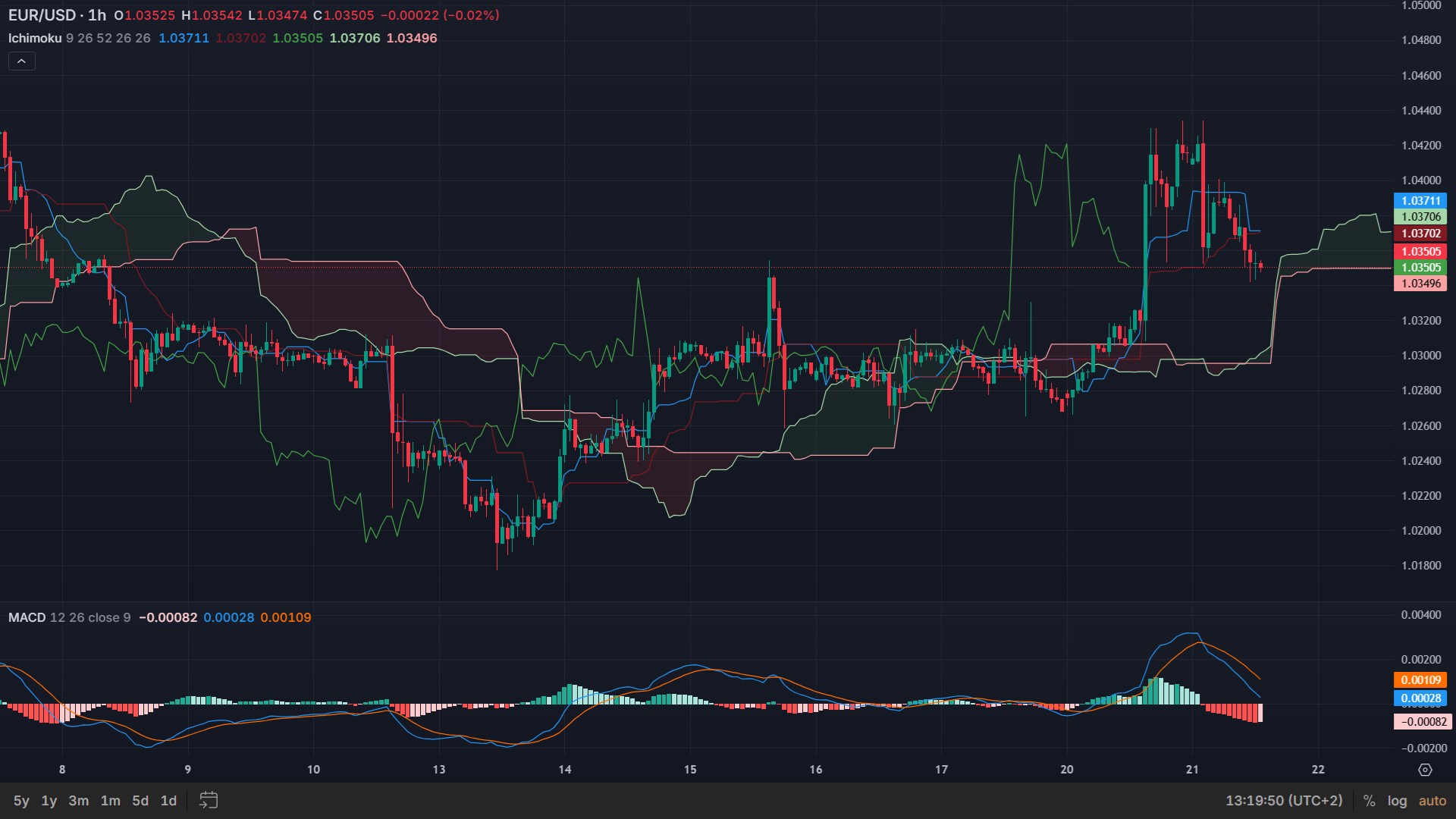Toggle auto scale mode
1456x819 pixels.
click(1432, 801)
